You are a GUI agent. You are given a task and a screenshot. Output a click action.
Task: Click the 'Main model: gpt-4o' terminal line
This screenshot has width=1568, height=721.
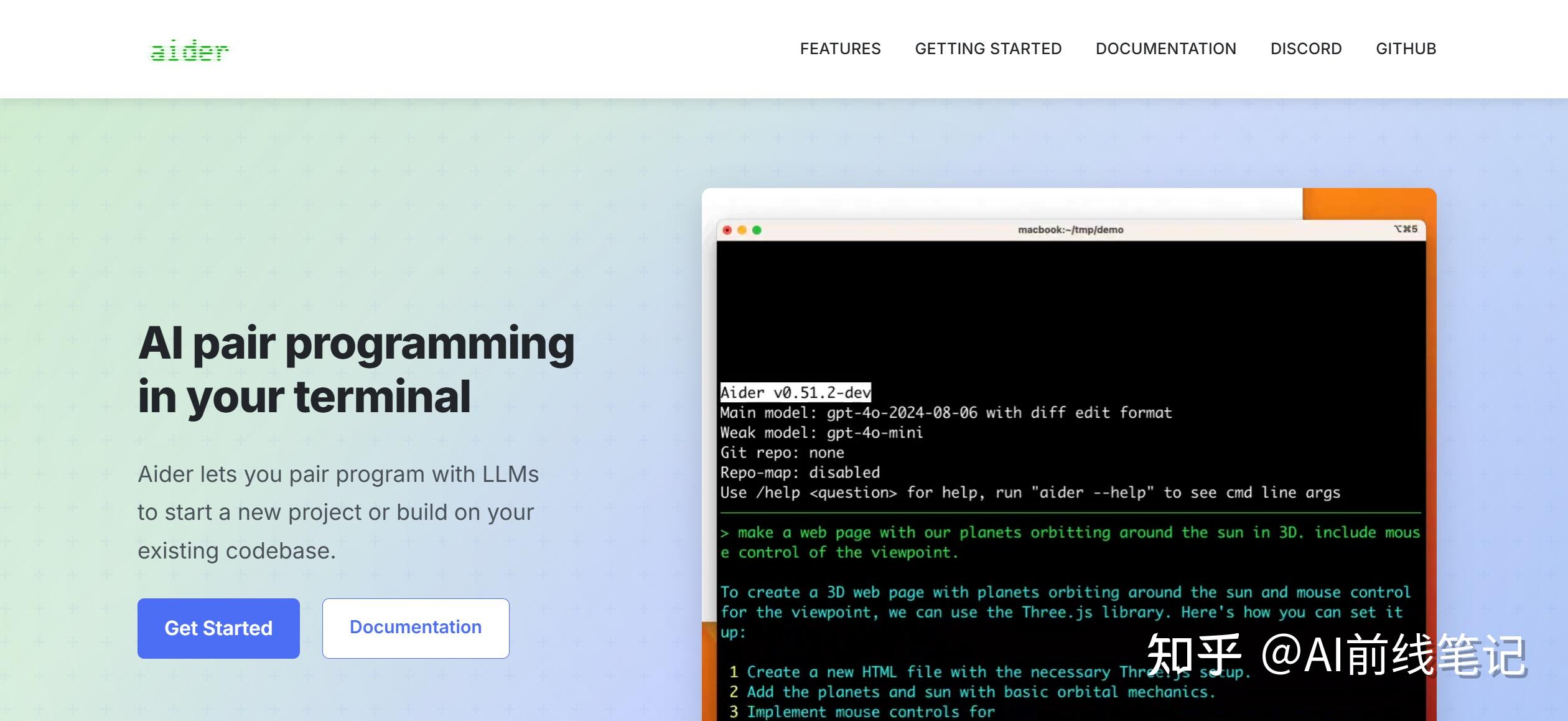point(946,413)
